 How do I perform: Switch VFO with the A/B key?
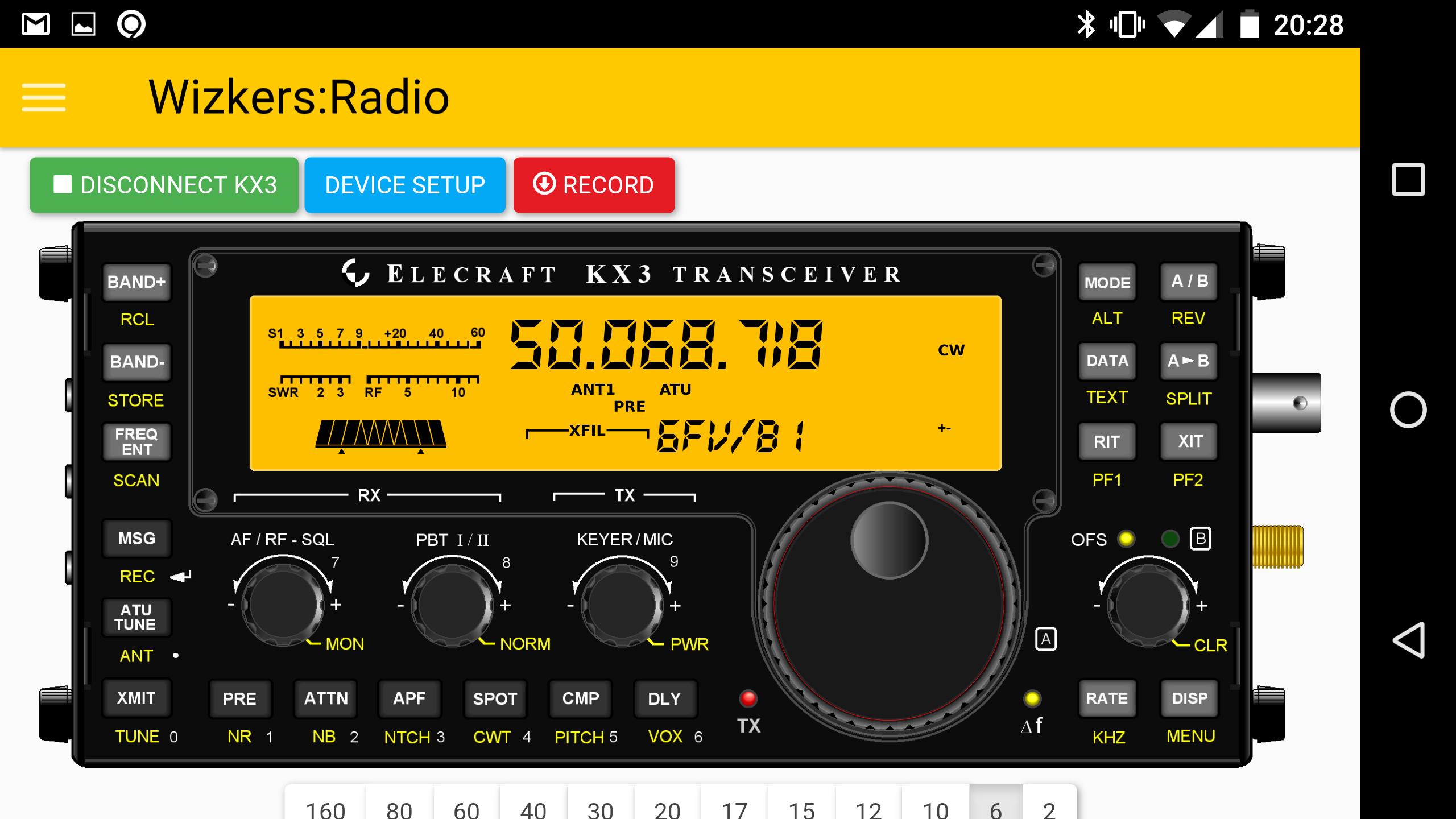[1189, 282]
